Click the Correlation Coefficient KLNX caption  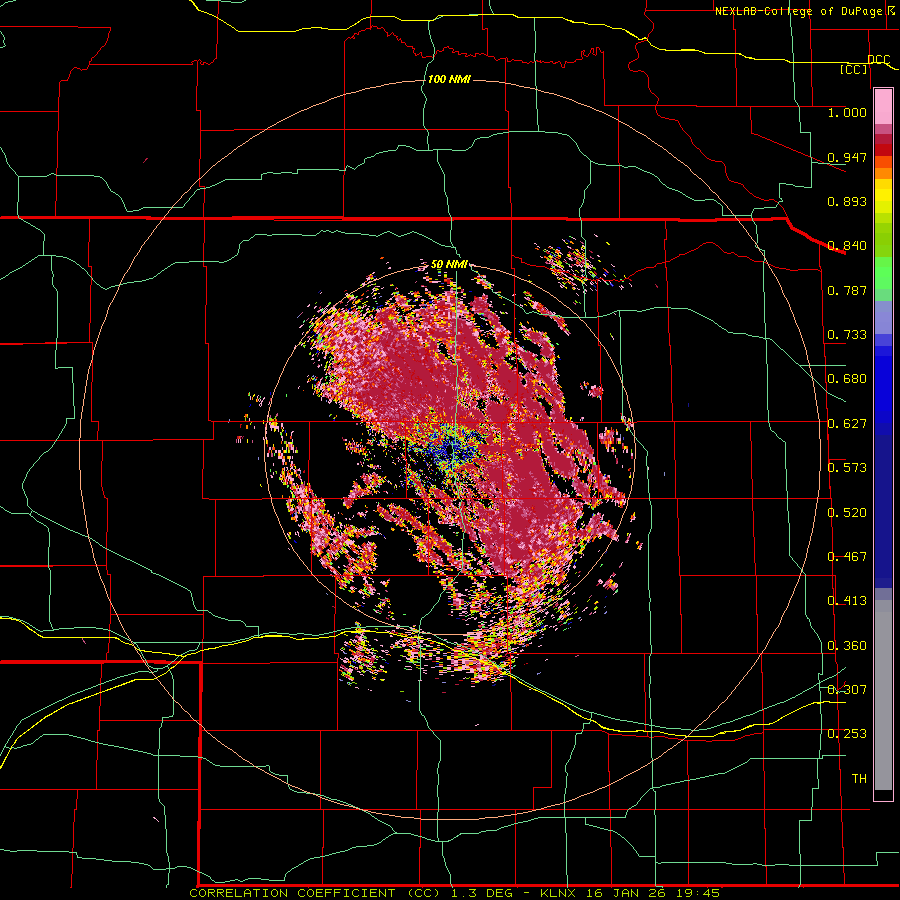coord(454,893)
